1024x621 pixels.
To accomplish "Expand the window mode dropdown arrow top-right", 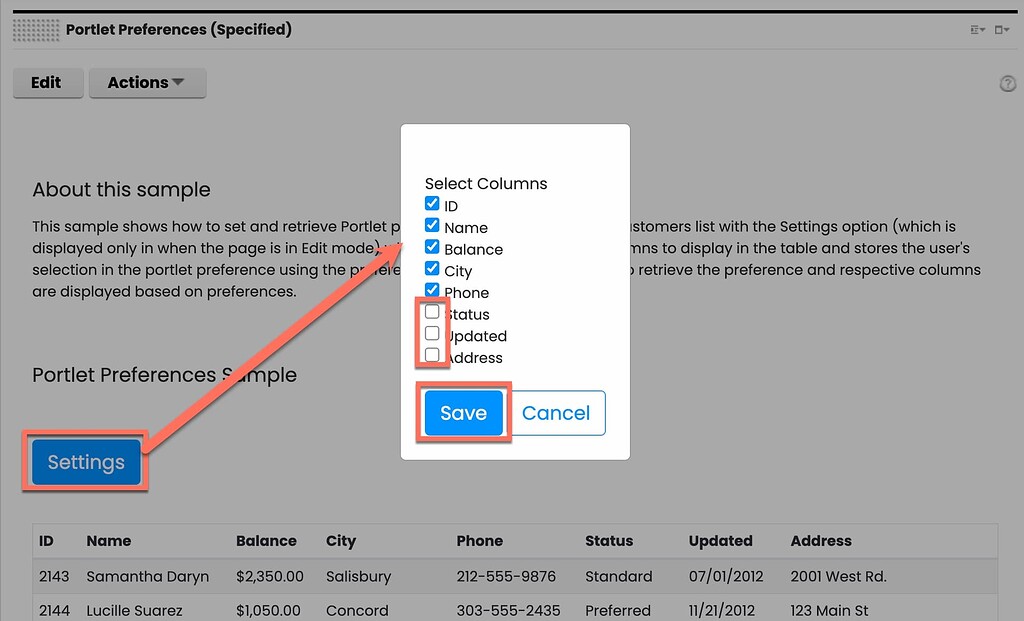I will click(1009, 30).
